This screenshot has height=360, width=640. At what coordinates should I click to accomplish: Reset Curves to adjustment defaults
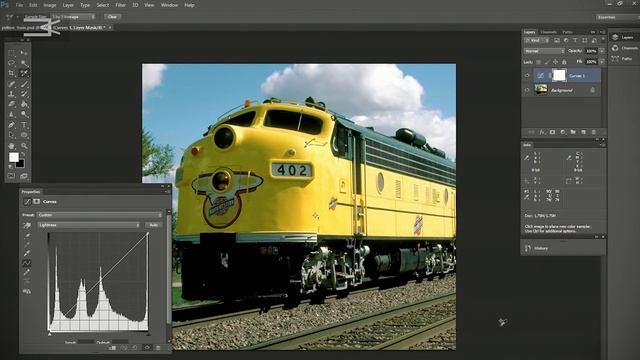click(135, 348)
